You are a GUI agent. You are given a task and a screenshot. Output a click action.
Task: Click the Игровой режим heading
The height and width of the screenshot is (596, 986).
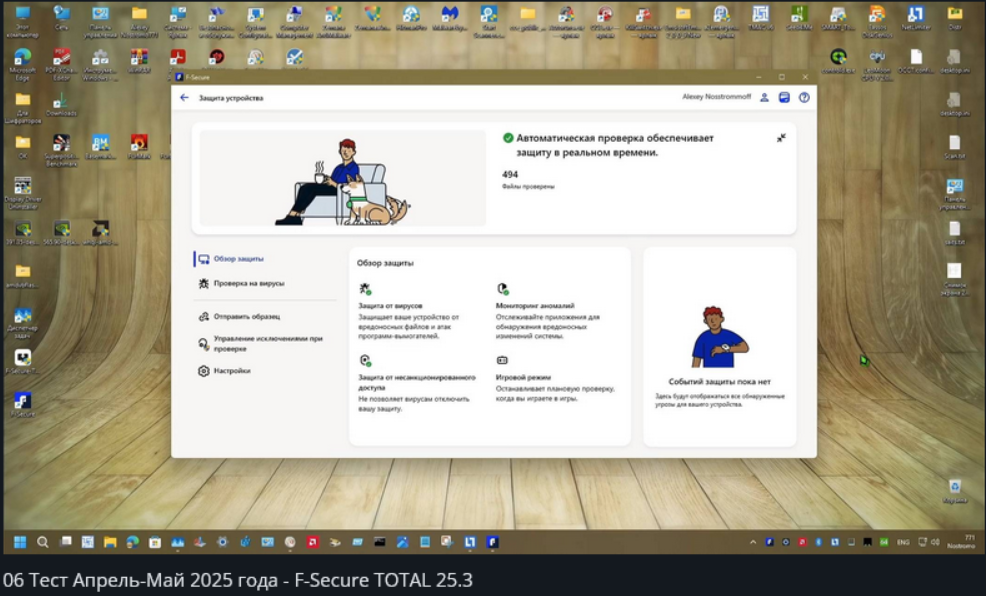[523, 377]
